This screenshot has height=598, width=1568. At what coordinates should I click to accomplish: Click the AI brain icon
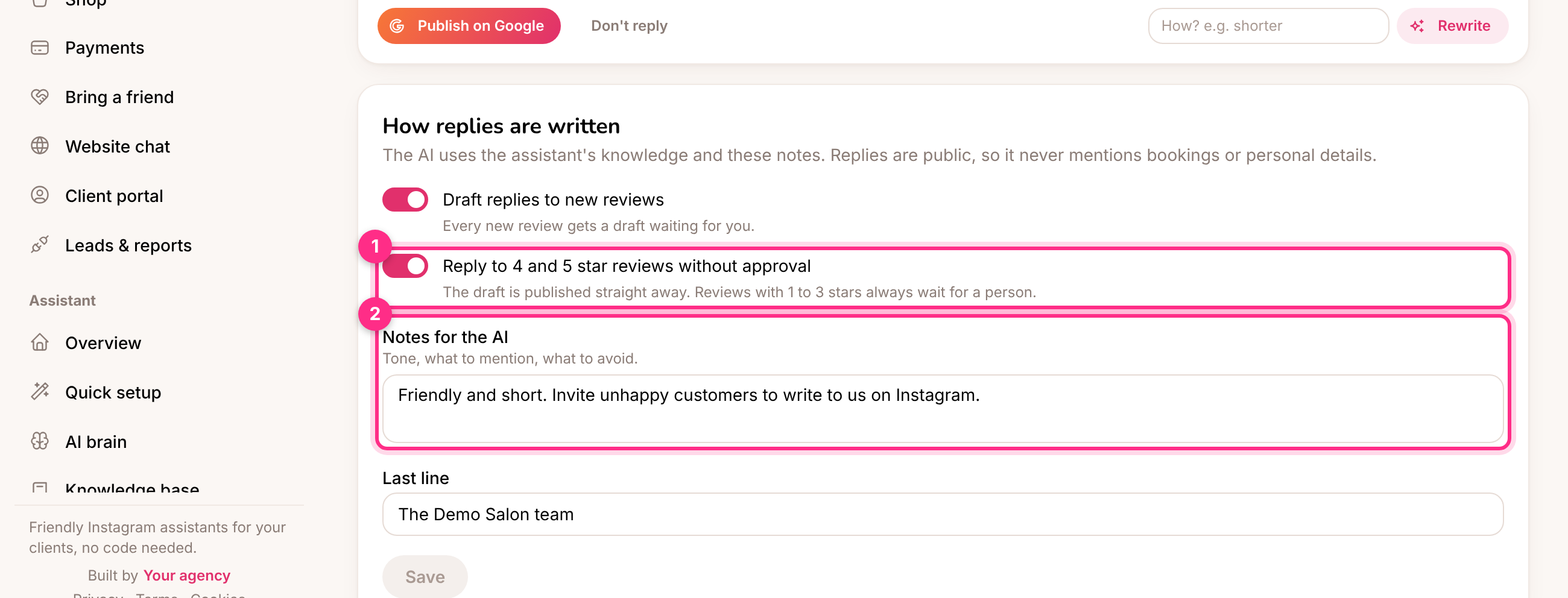point(40,441)
